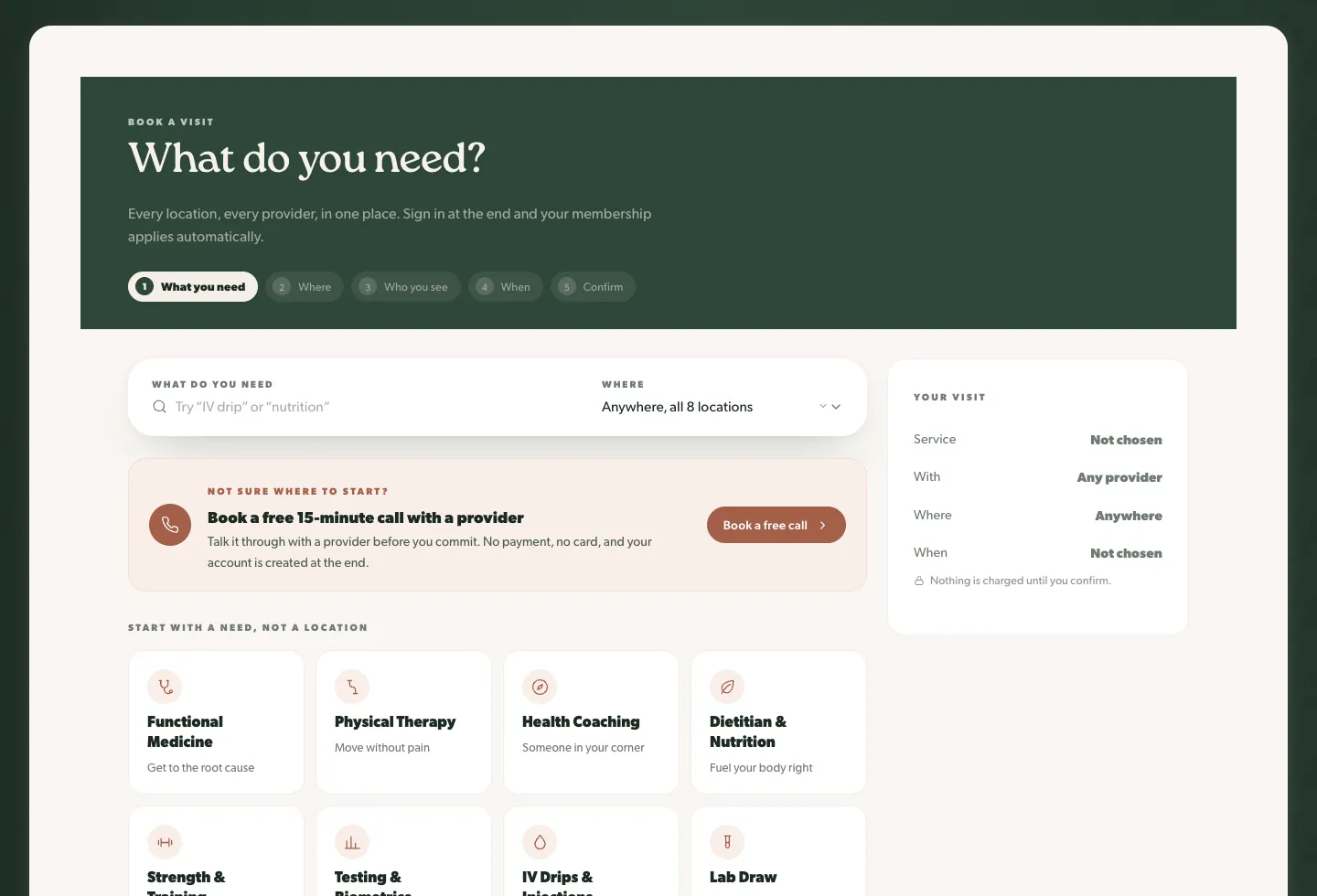Click the droplet icon on IV Drips card
The image size is (1317, 896).
pos(540,842)
